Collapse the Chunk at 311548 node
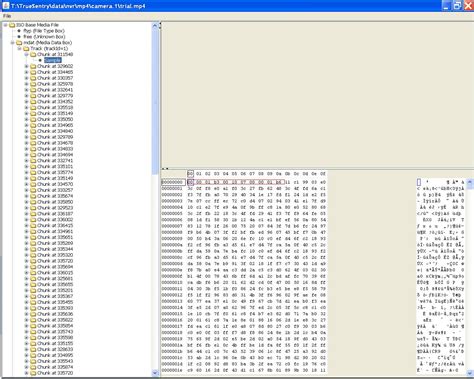This screenshot has width=474, height=379. [26, 54]
